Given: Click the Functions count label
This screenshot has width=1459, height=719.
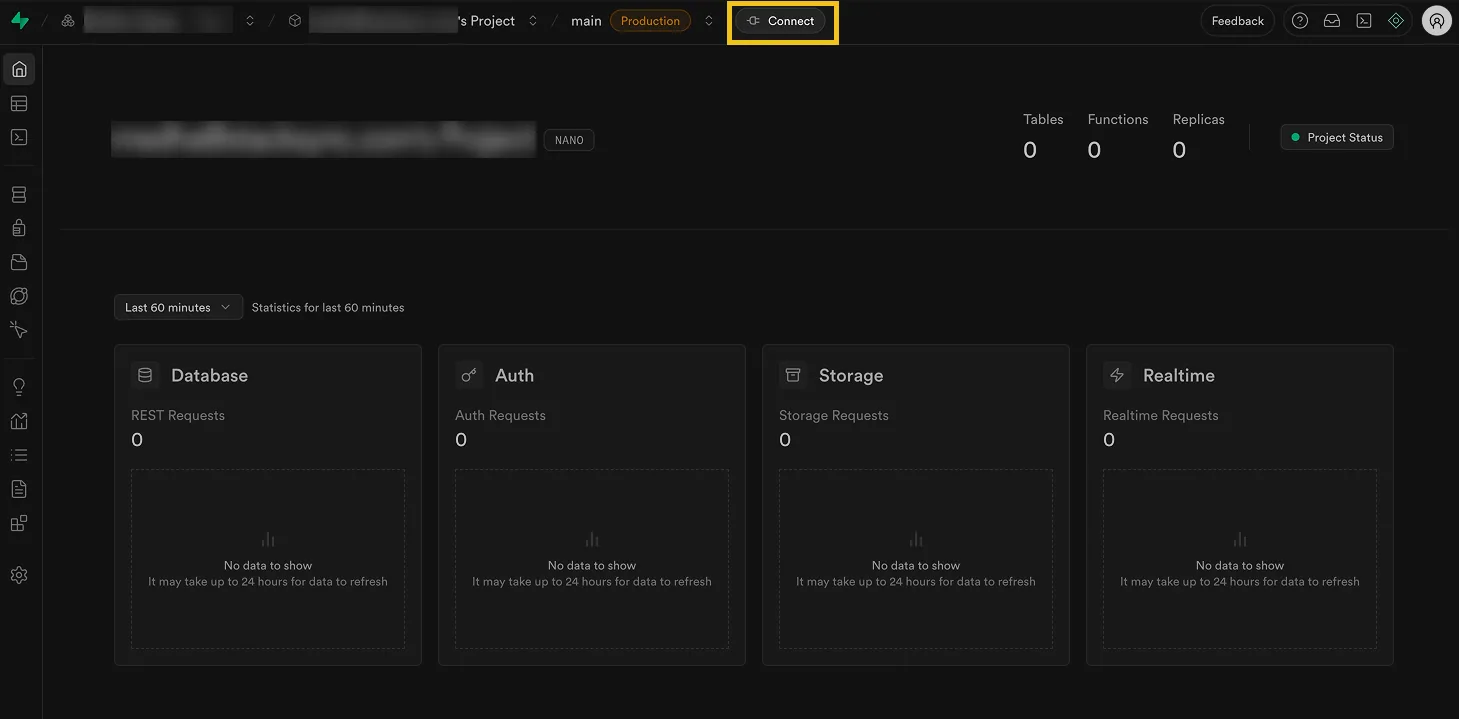Looking at the screenshot, I should (1118, 119).
